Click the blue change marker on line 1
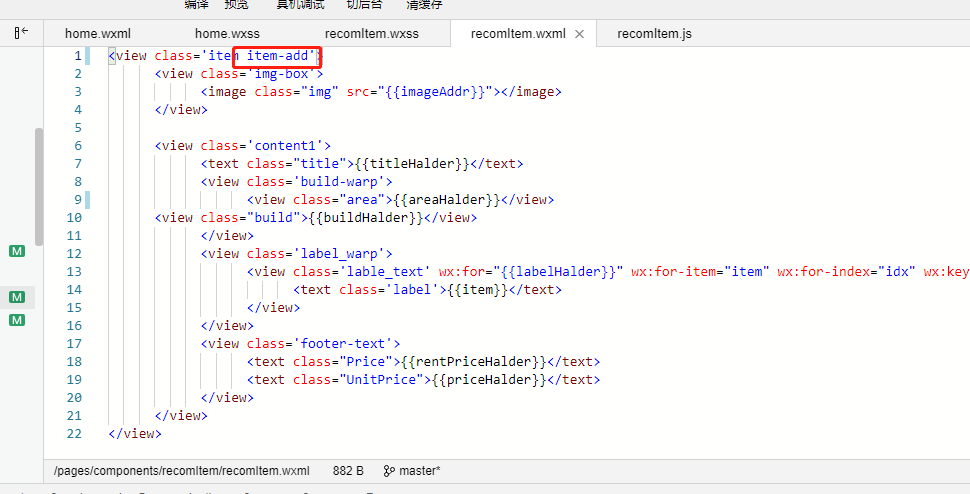Screen dimensions: 970x494 pos(88,56)
